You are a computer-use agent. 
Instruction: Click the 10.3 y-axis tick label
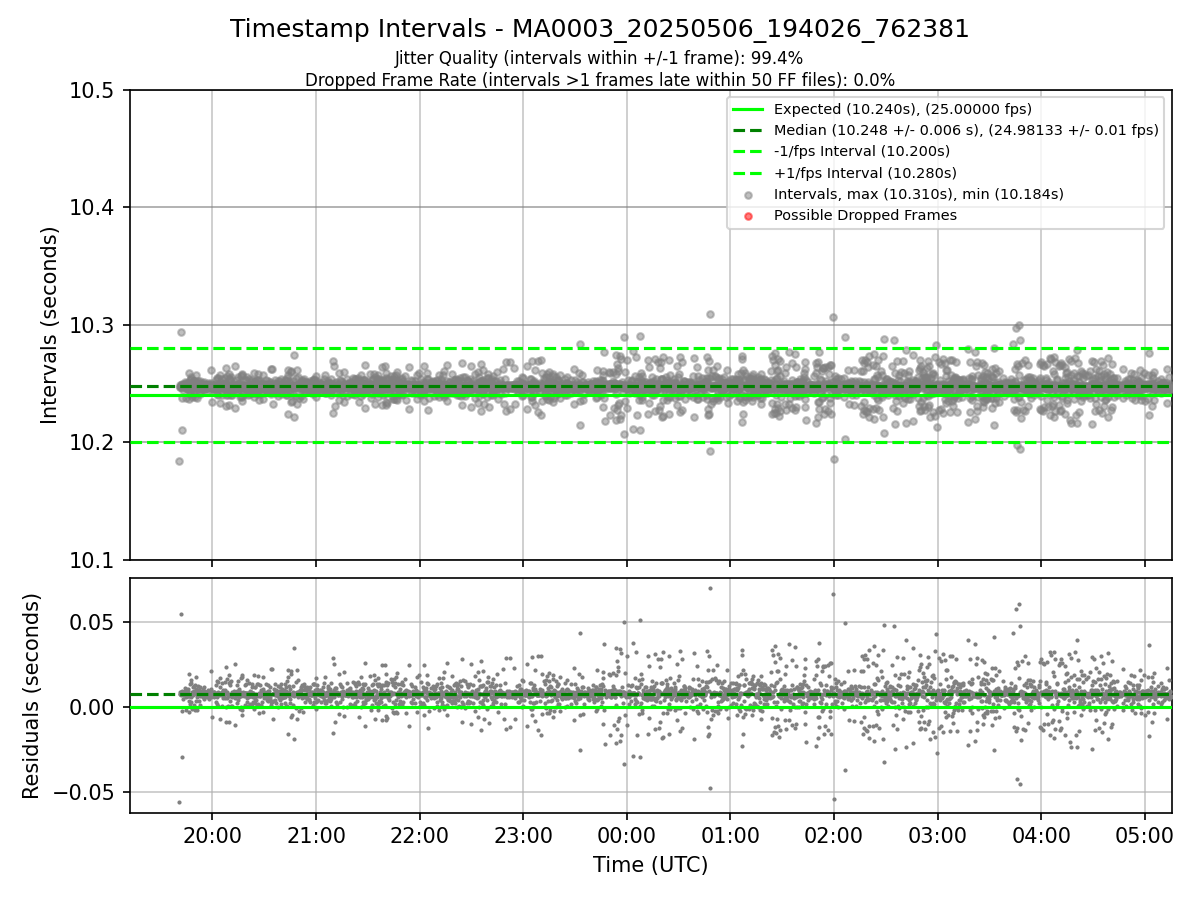[93, 325]
